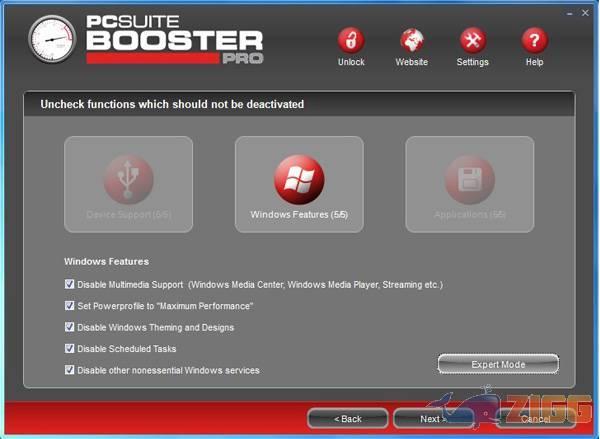Select the Windows Features logo icon

tap(299, 180)
